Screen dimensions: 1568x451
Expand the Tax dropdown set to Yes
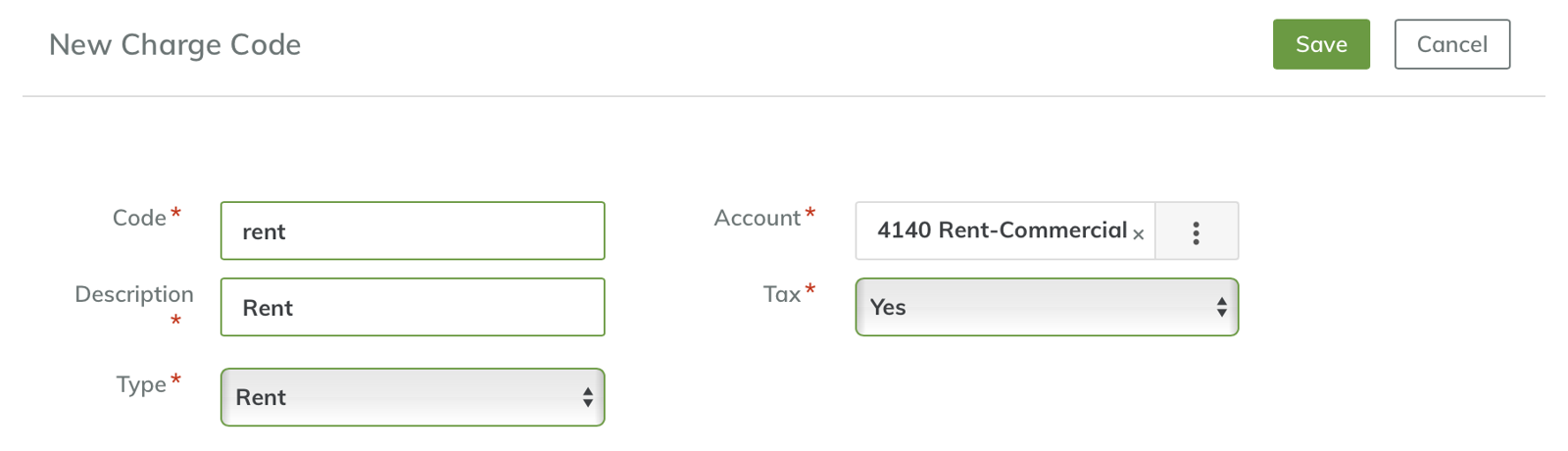1046,307
